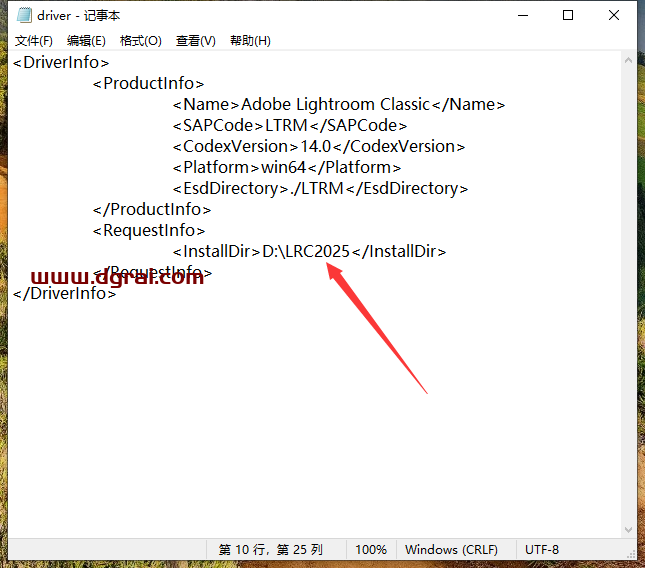
Task: Maximize the driver Notepad window
Action: tap(568, 16)
